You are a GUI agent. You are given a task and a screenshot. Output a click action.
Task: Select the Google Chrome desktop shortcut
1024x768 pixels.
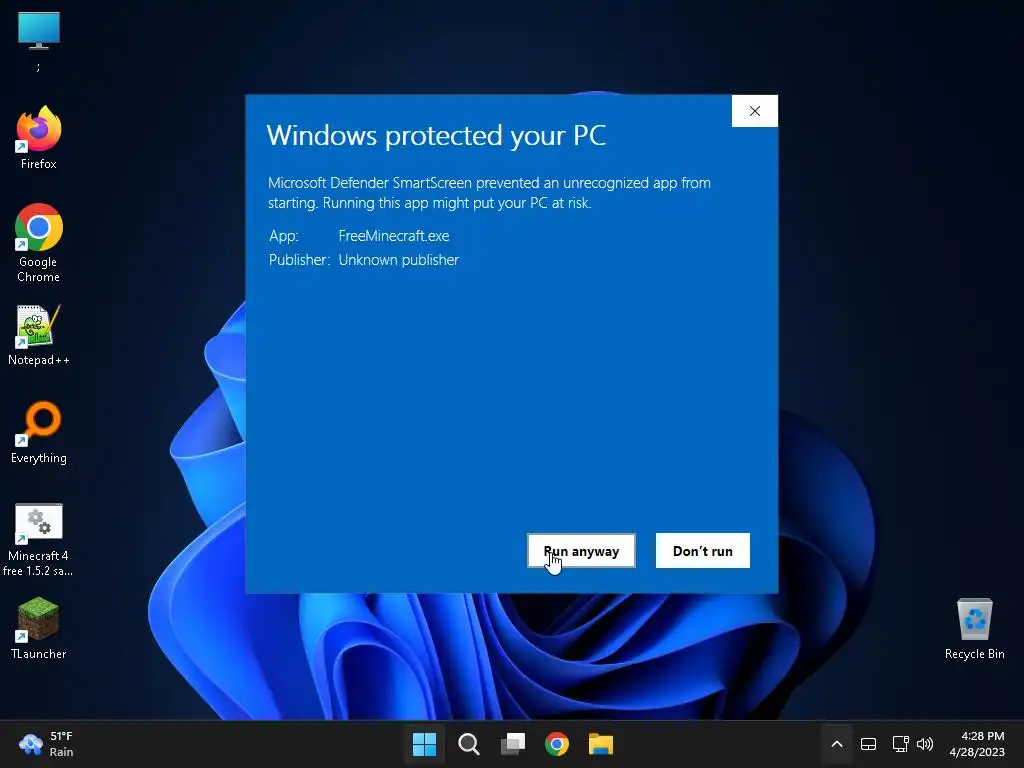[39, 243]
